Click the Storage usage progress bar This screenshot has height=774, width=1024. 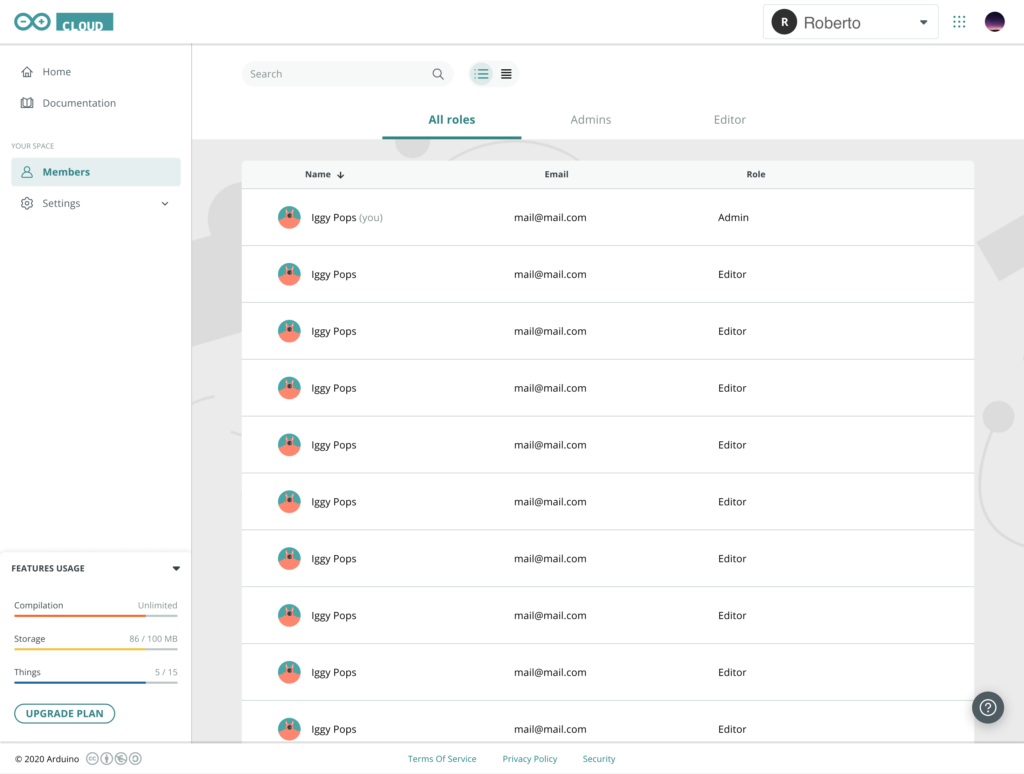point(95,648)
